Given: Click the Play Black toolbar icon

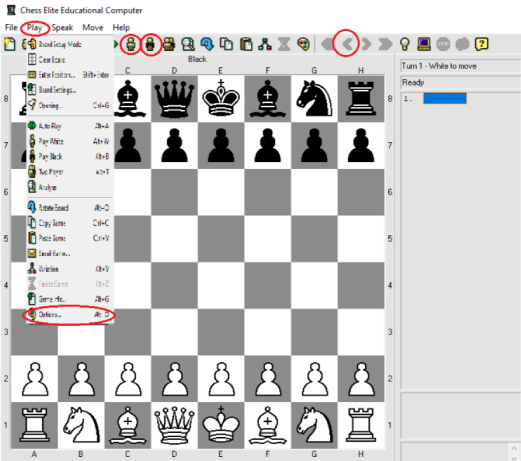Looking at the screenshot, I should pyautogui.click(x=150, y=44).
